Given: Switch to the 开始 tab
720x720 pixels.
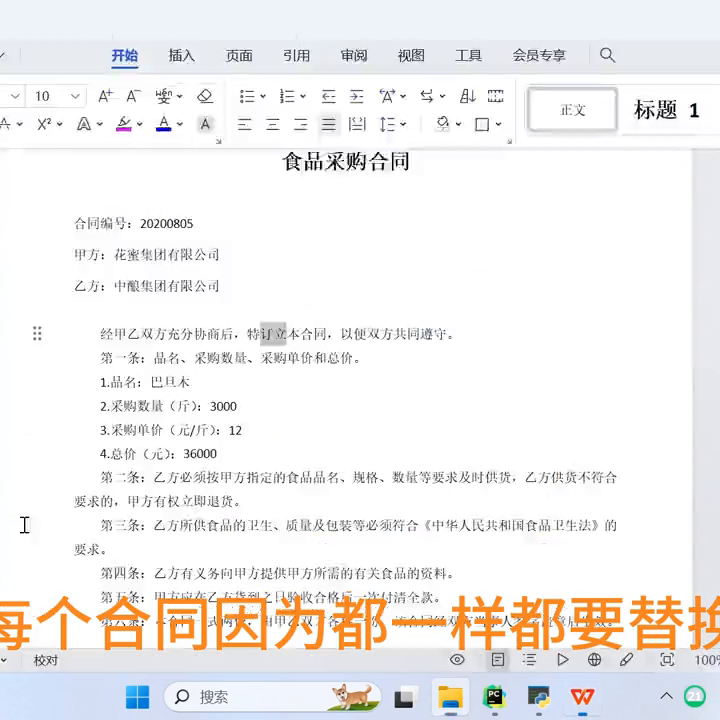Looking at the screenshot, I should [124, 56].
